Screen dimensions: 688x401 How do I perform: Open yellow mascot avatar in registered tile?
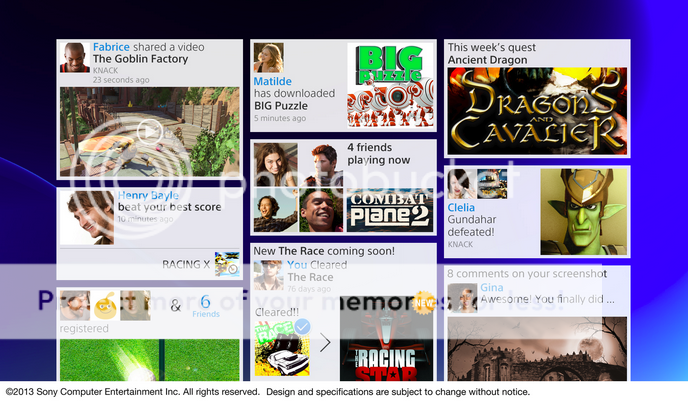(x=105, y=305)
